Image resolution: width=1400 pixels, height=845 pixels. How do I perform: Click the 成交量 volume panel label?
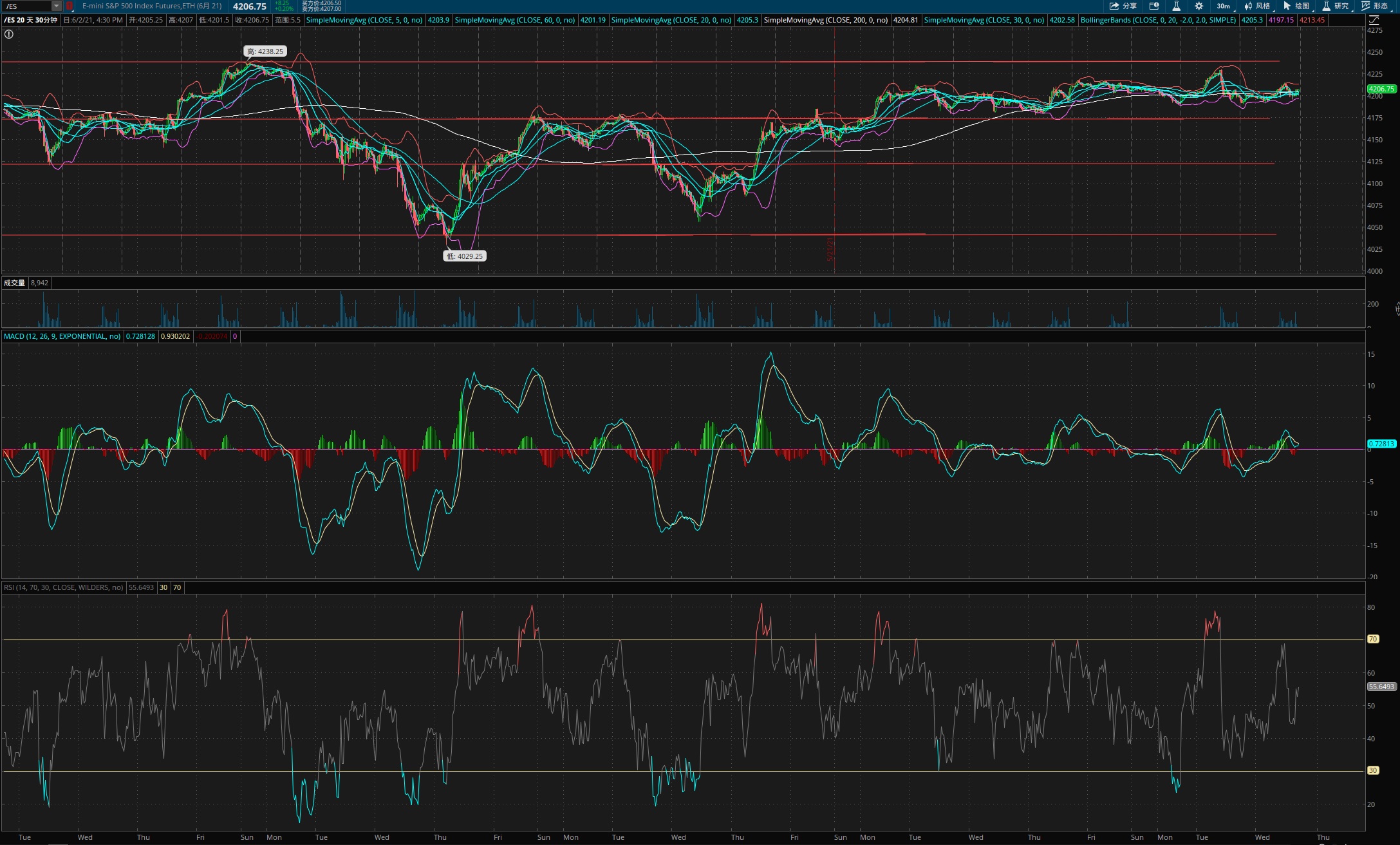tap(14, 283)
